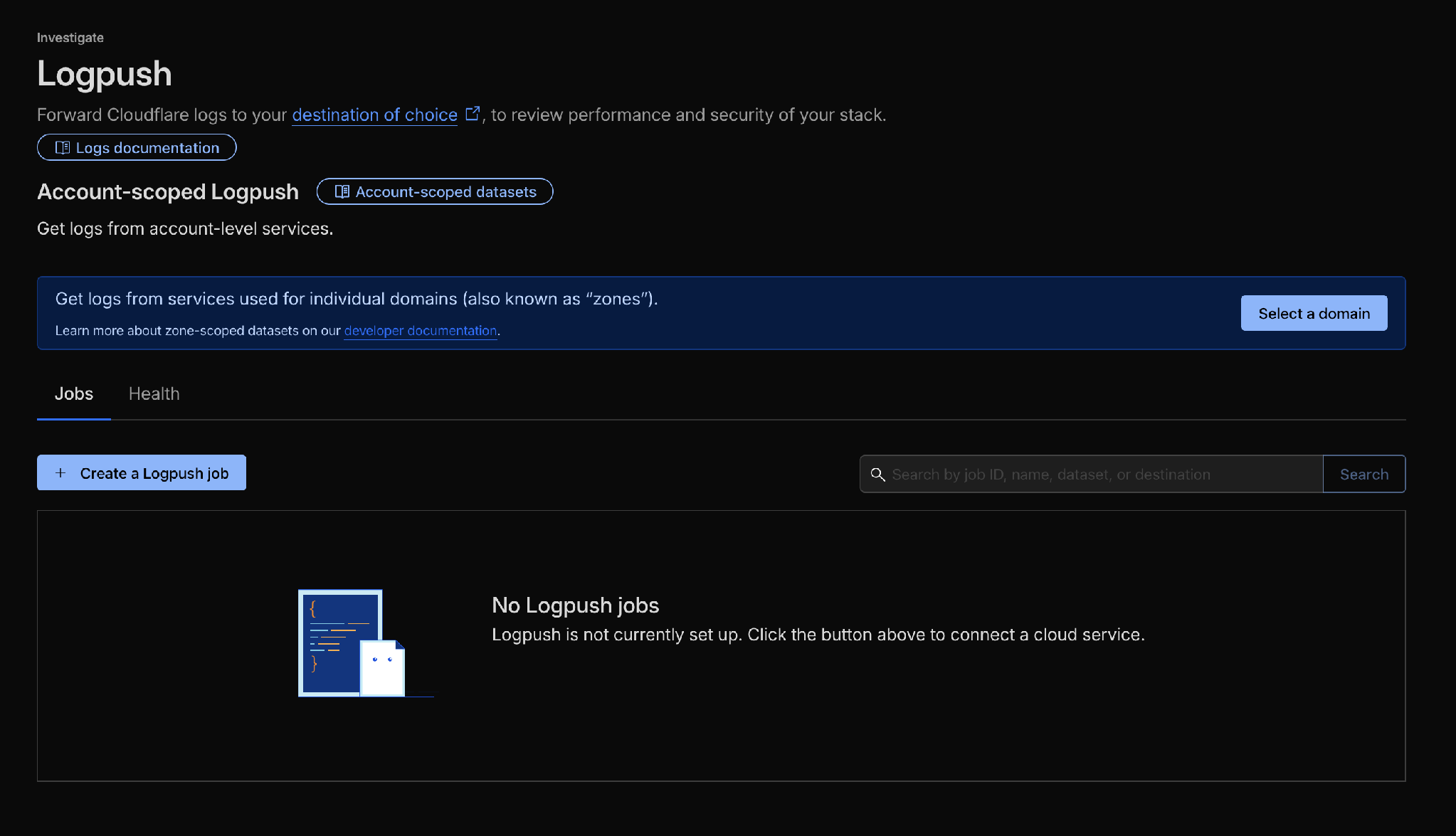Click the 'No Logpush jobs' text
Screen dimensions: 1456x836
click(x=575, y=605)
